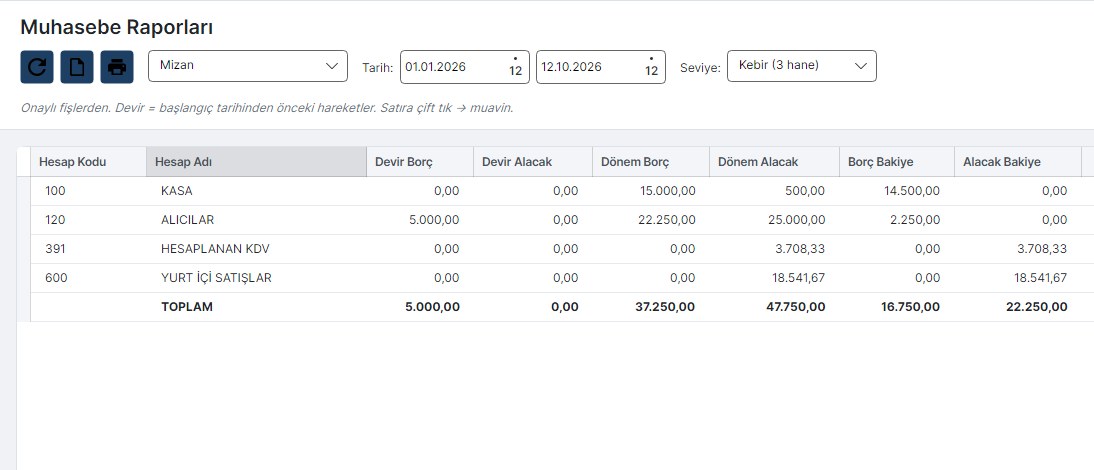Click the Alacak Bakiye column header
This screenshot has height=470, width=1094.
(1017, 162)
